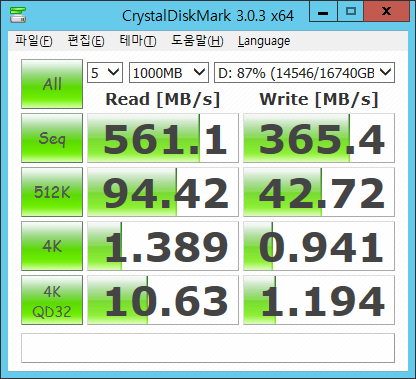Click the 4K QD32 read result 10.63
This screenshot has width=416, height=379.
[163, 300]
